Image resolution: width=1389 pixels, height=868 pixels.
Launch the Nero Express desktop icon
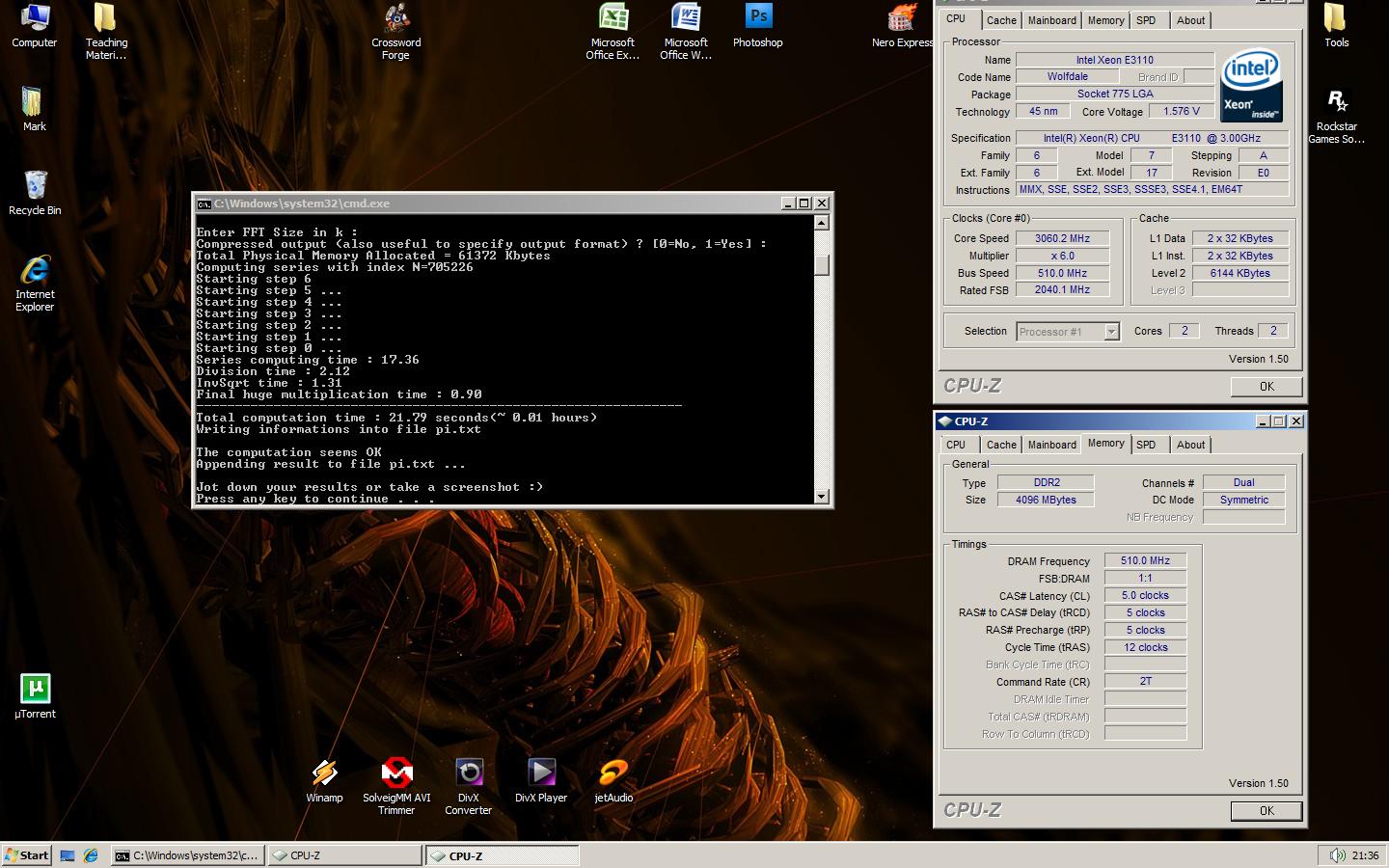902,26
